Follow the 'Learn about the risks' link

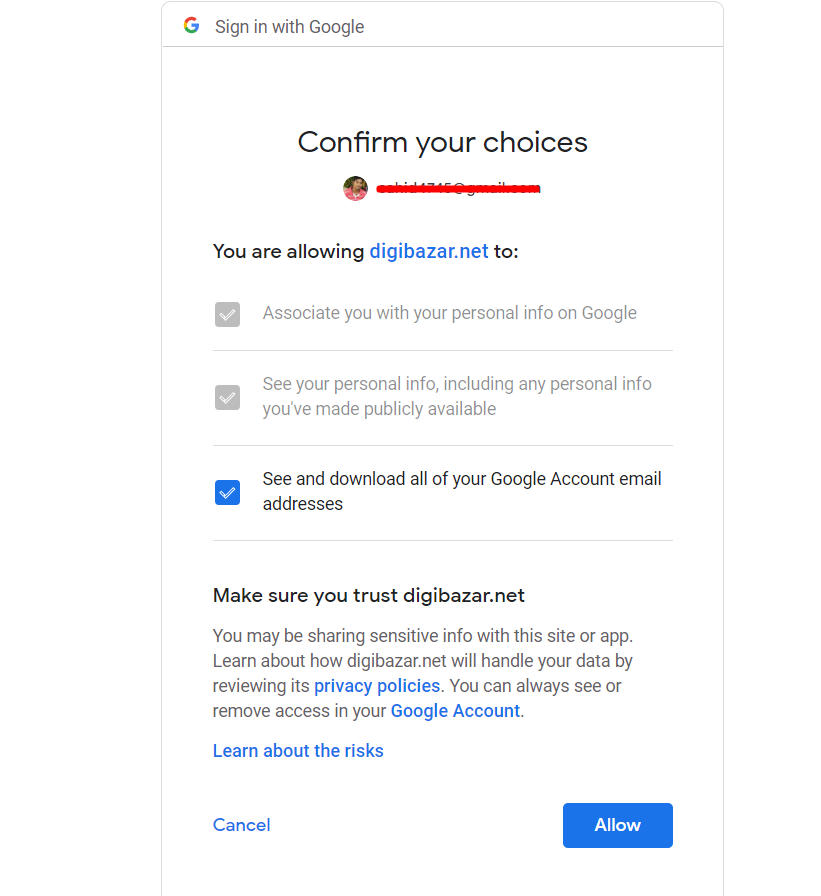pos(298,751)
